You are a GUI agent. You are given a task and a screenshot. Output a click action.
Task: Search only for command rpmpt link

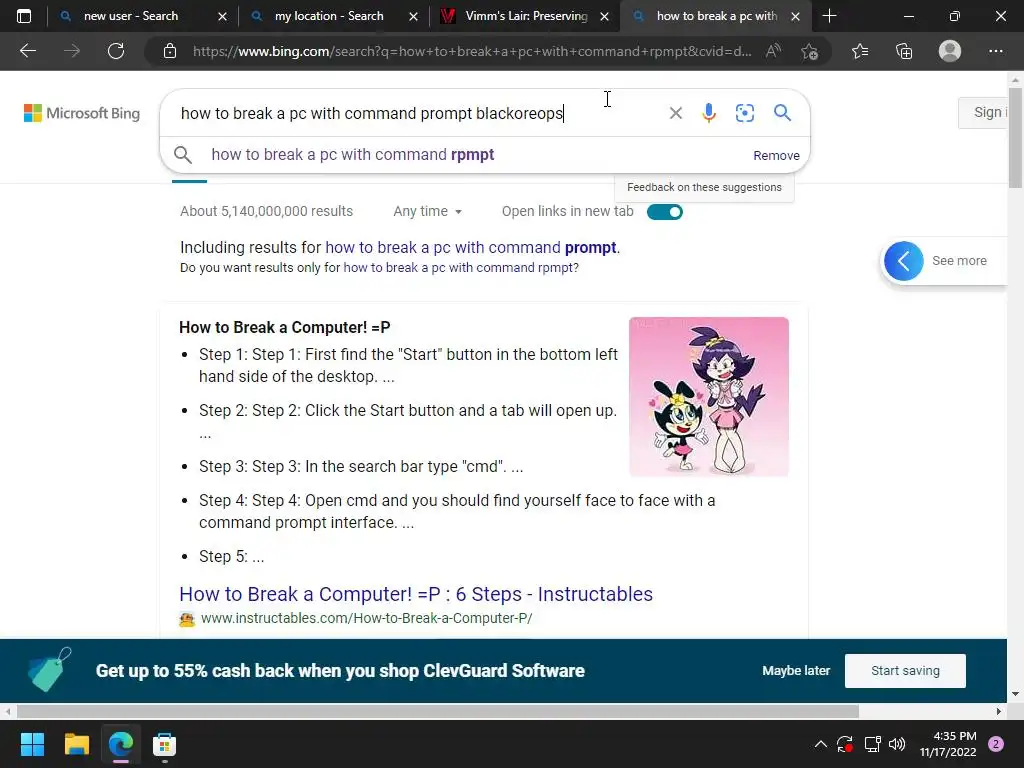click(459, 268)
